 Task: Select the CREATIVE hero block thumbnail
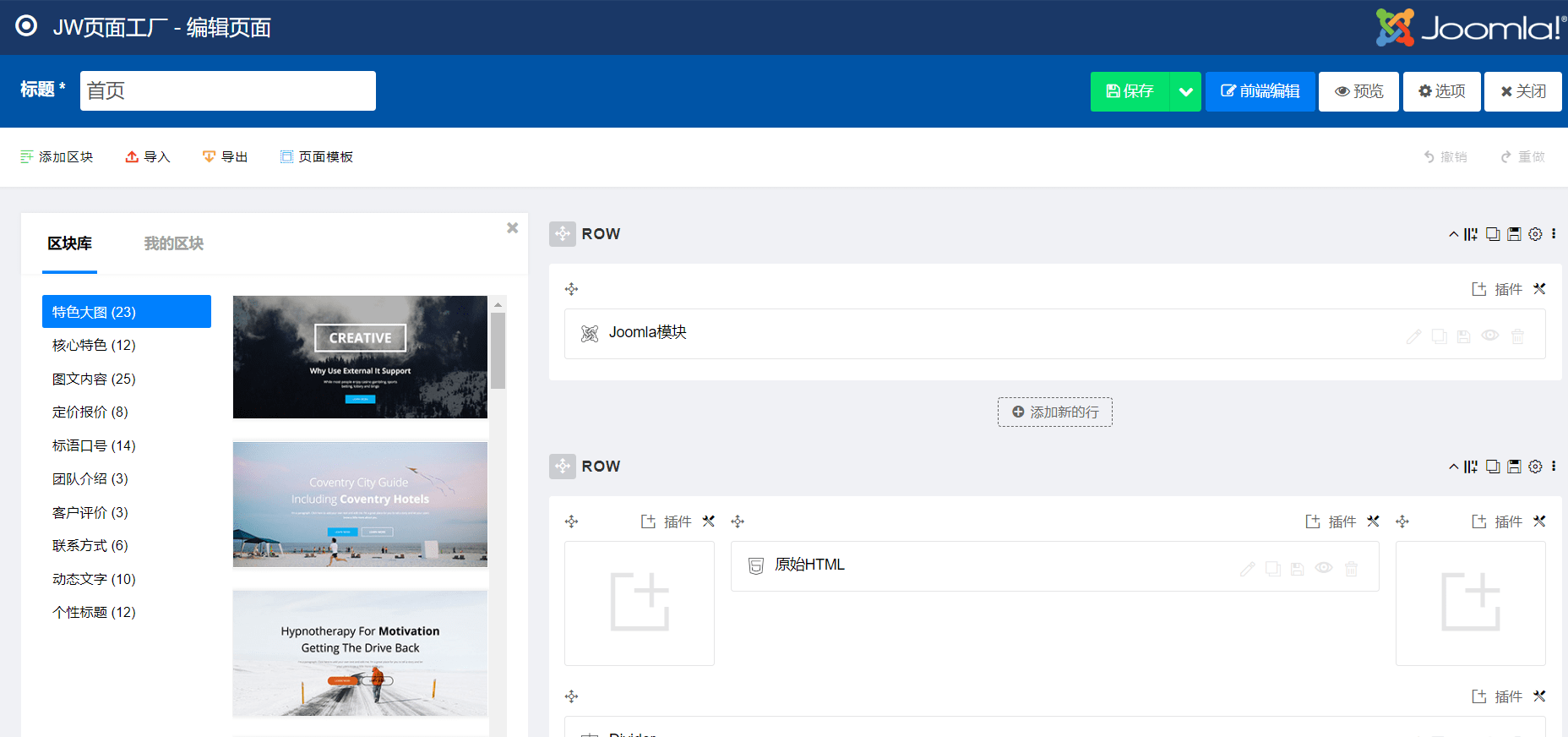coord(360,357)
